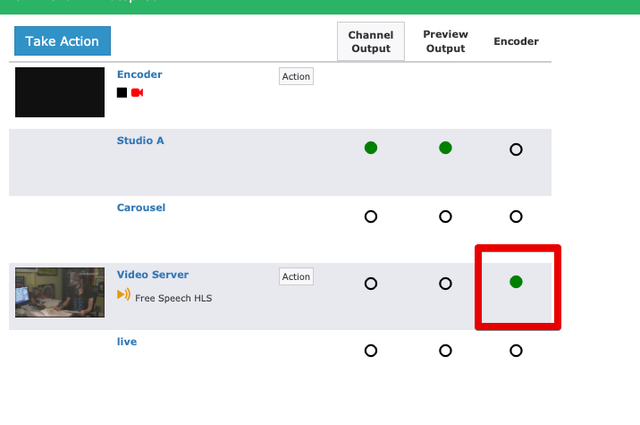This screenshot has width=640, height=425.
Task: Open the Action dropdown for Encoder
Action: 296,76
